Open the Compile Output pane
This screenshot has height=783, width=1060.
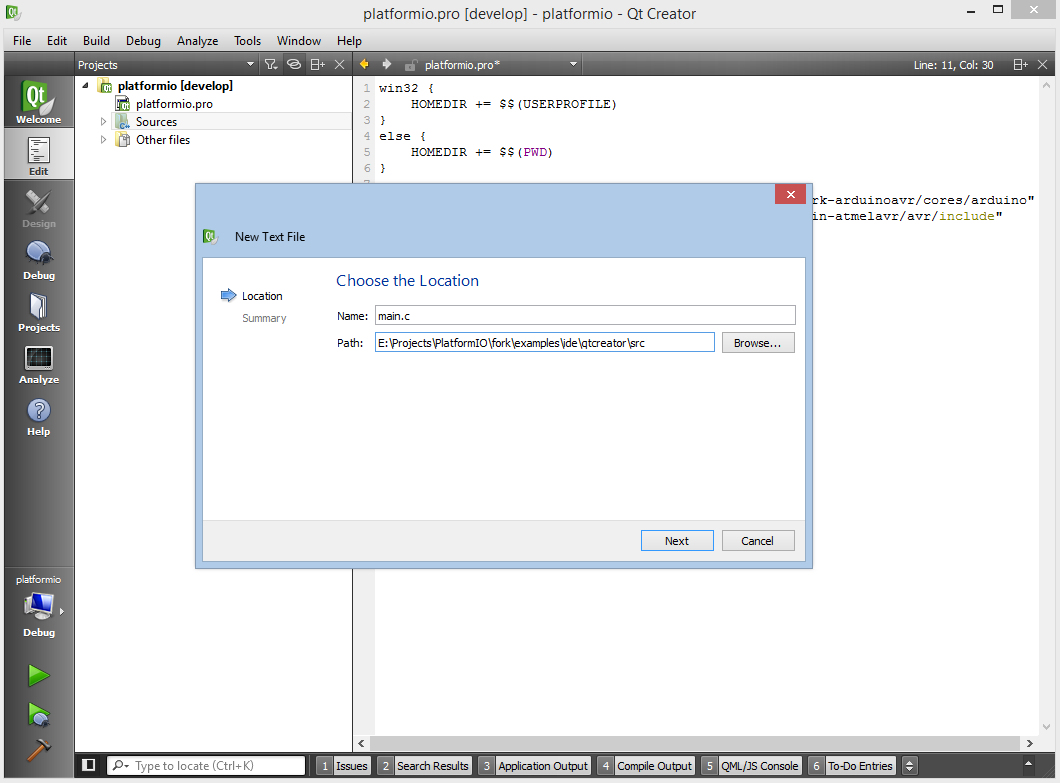pos(646,765)
